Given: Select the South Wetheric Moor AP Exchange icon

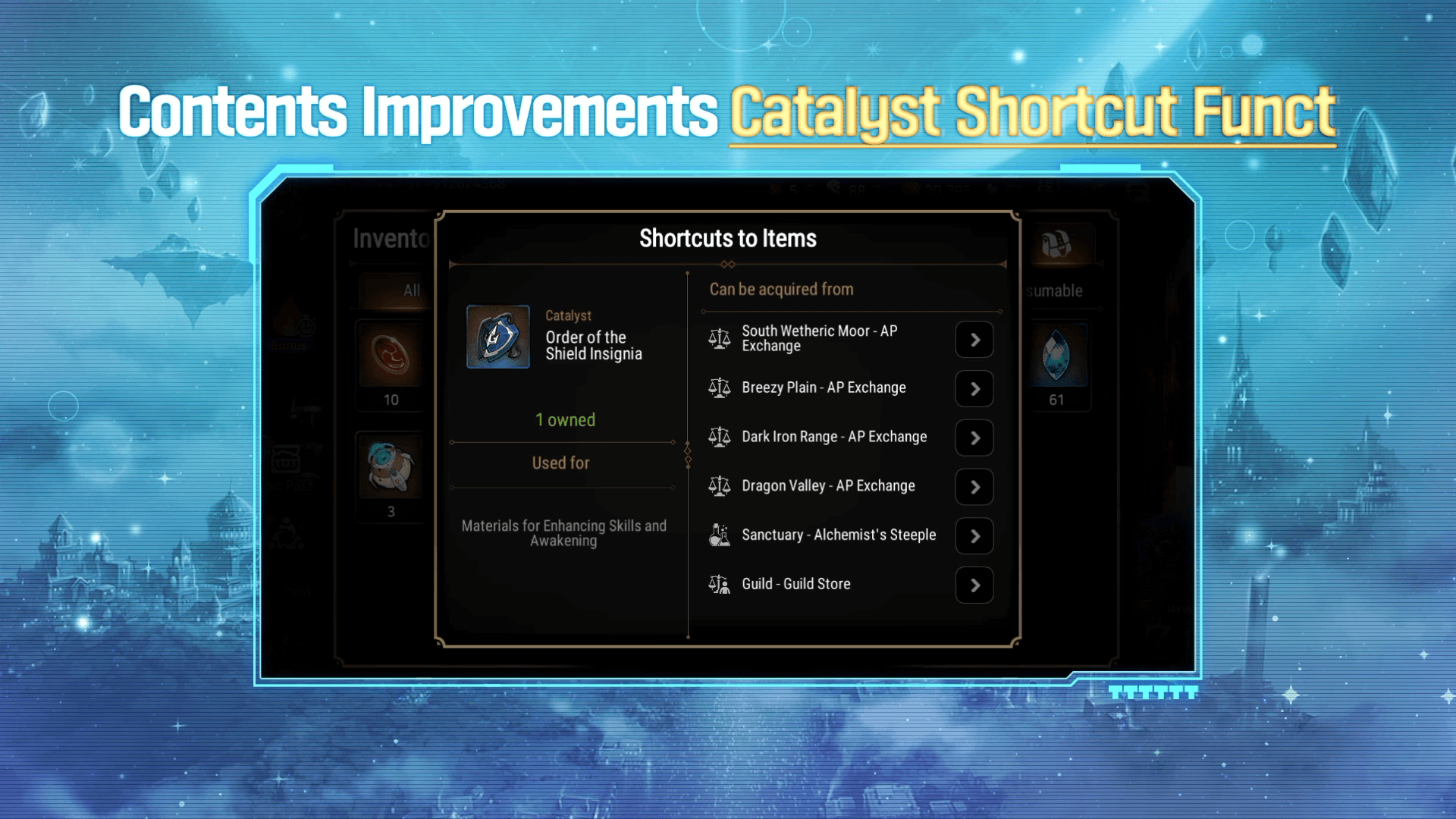Looking at the screenshot, I should click(719, 338).
